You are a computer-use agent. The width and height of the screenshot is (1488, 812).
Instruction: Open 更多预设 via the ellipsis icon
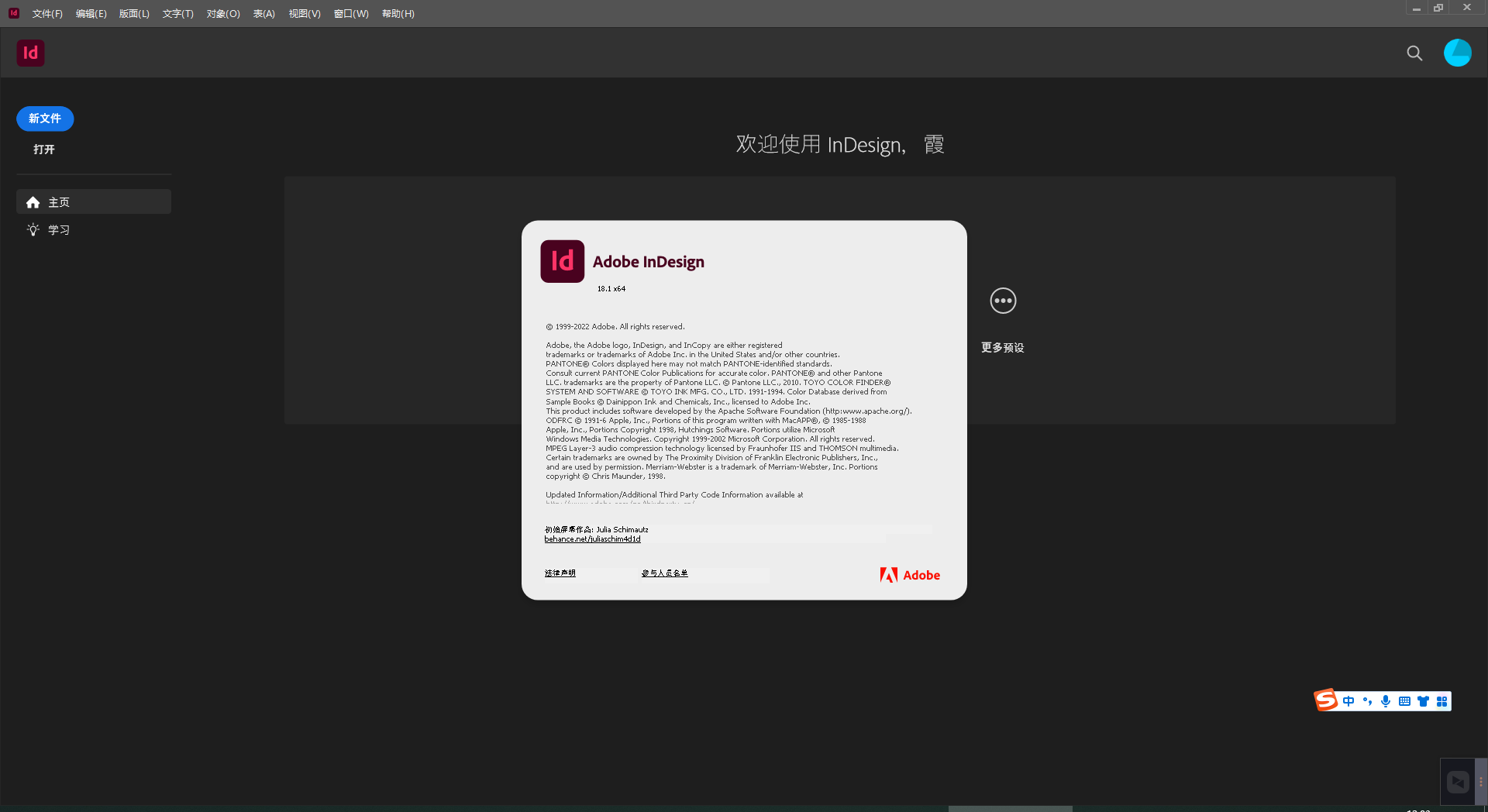point(1002,301)
